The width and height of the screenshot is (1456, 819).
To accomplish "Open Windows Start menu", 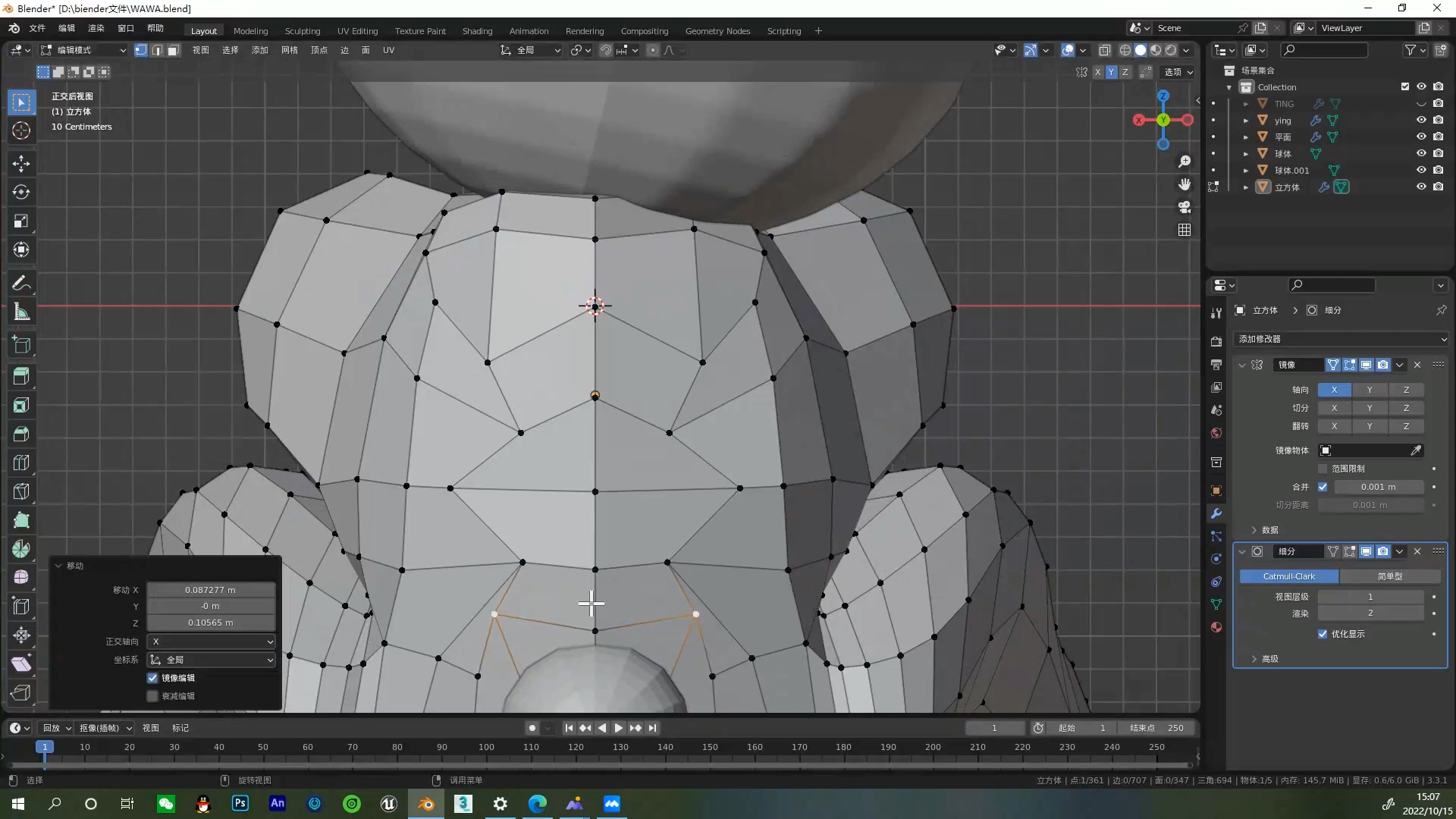I will pyautogui.click(x=18, y=804).
